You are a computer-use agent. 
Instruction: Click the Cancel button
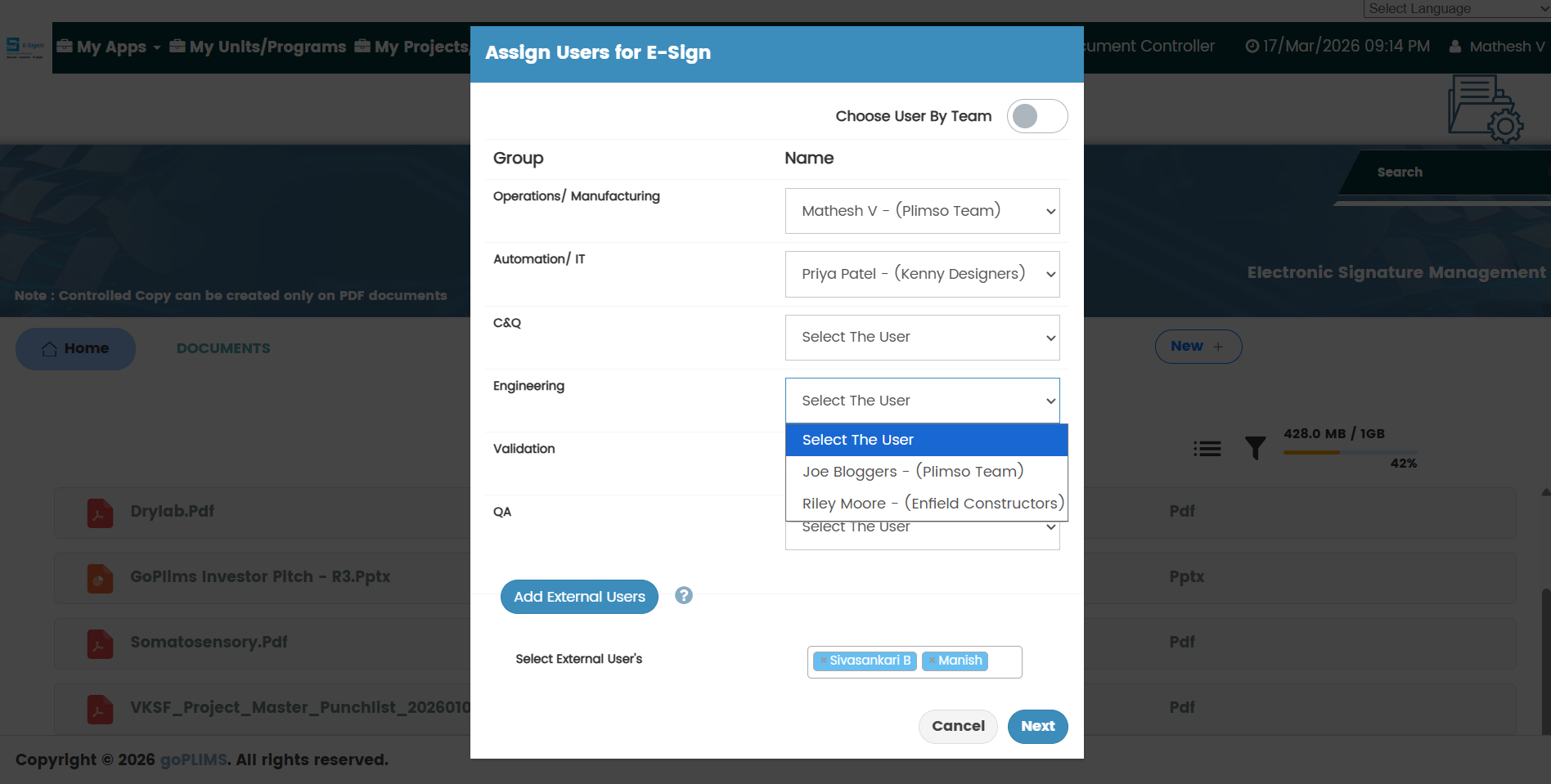pos(958,726)
